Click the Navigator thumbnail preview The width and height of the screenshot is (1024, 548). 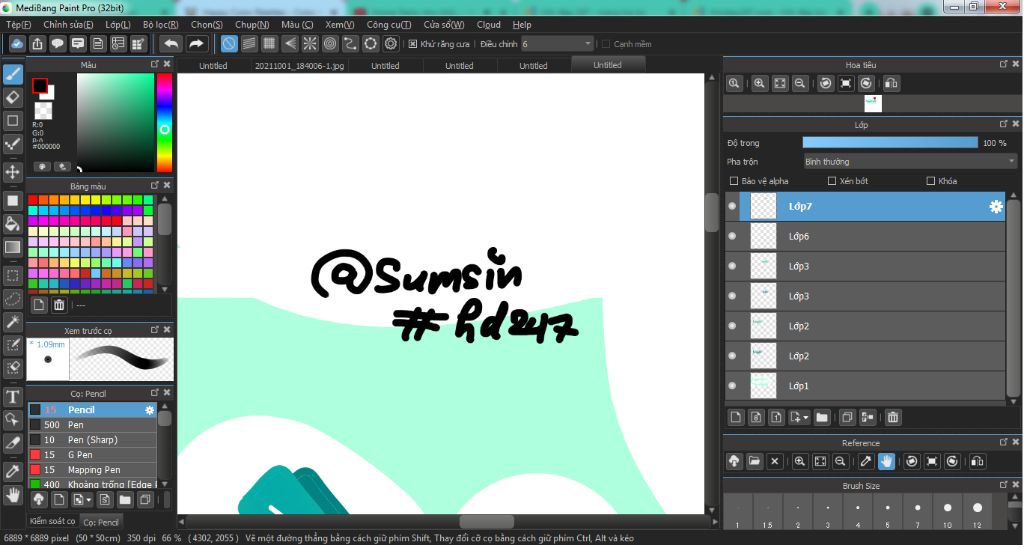tap(872, 103)
